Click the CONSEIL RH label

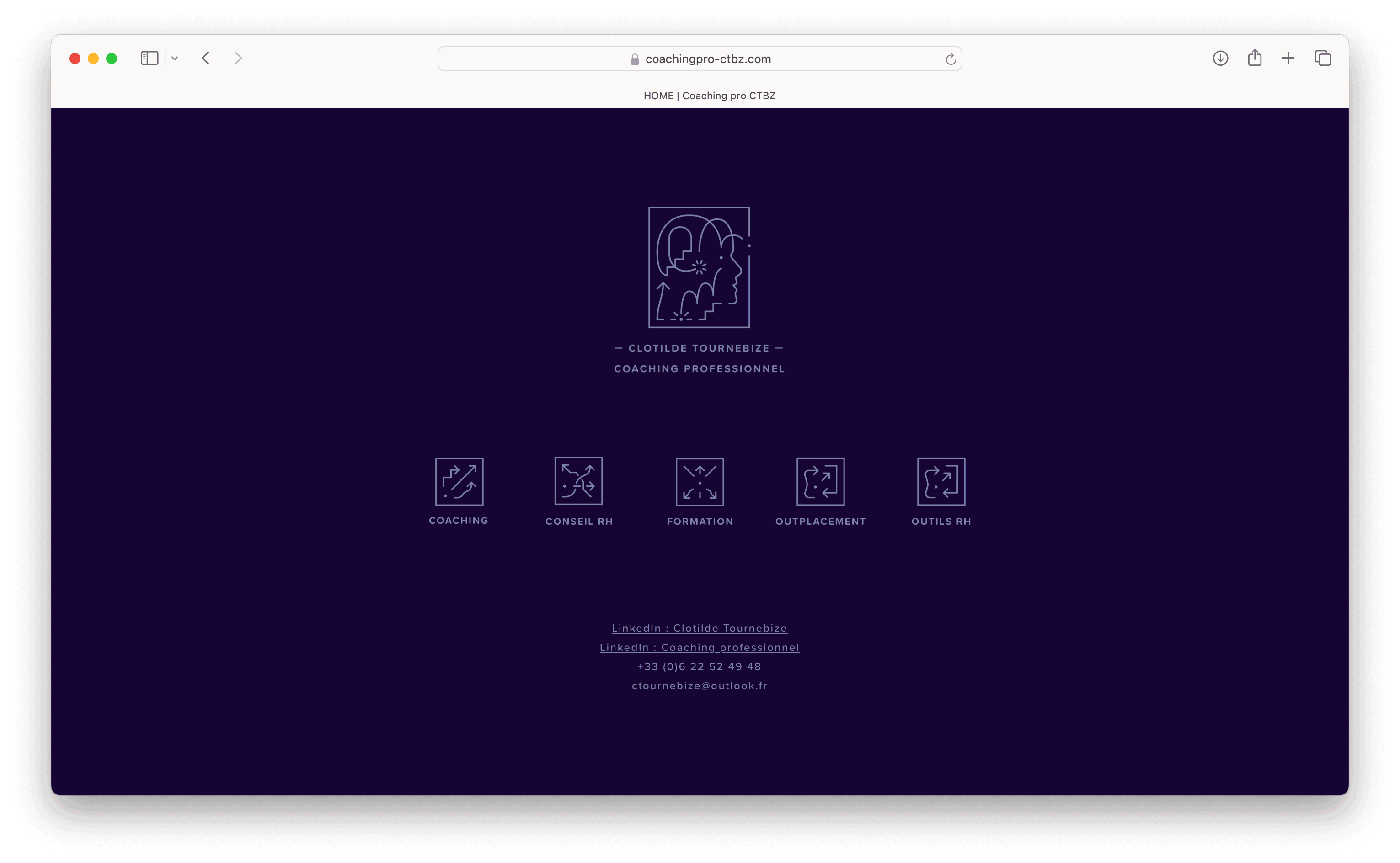579,521
